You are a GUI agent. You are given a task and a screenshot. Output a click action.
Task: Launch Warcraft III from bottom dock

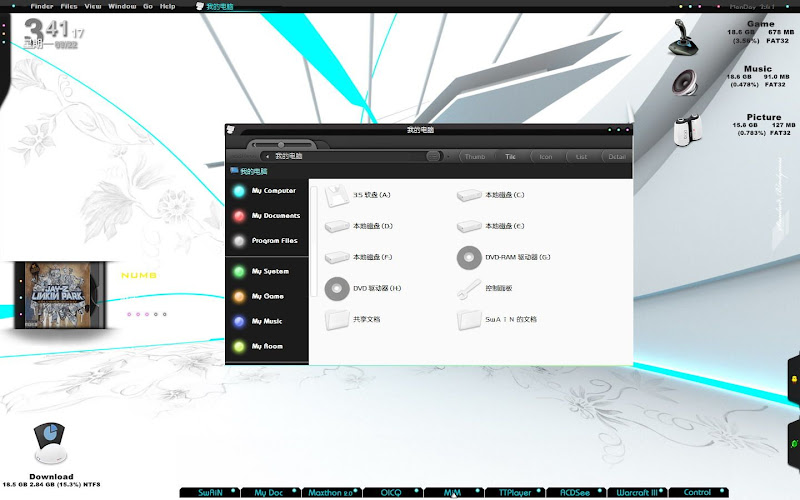(x=637, y=493)
